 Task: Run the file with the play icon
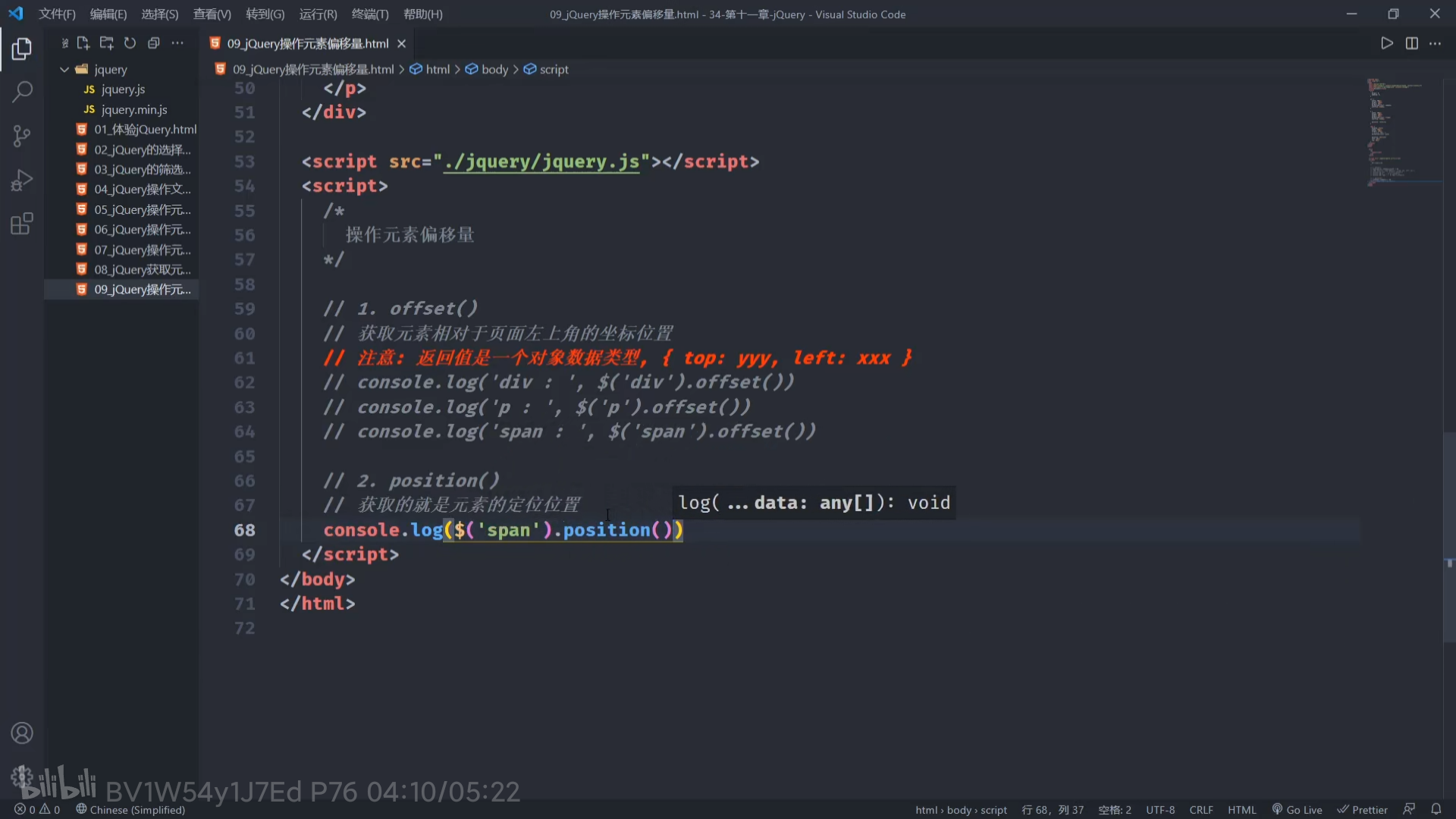tap(1386, 43)
